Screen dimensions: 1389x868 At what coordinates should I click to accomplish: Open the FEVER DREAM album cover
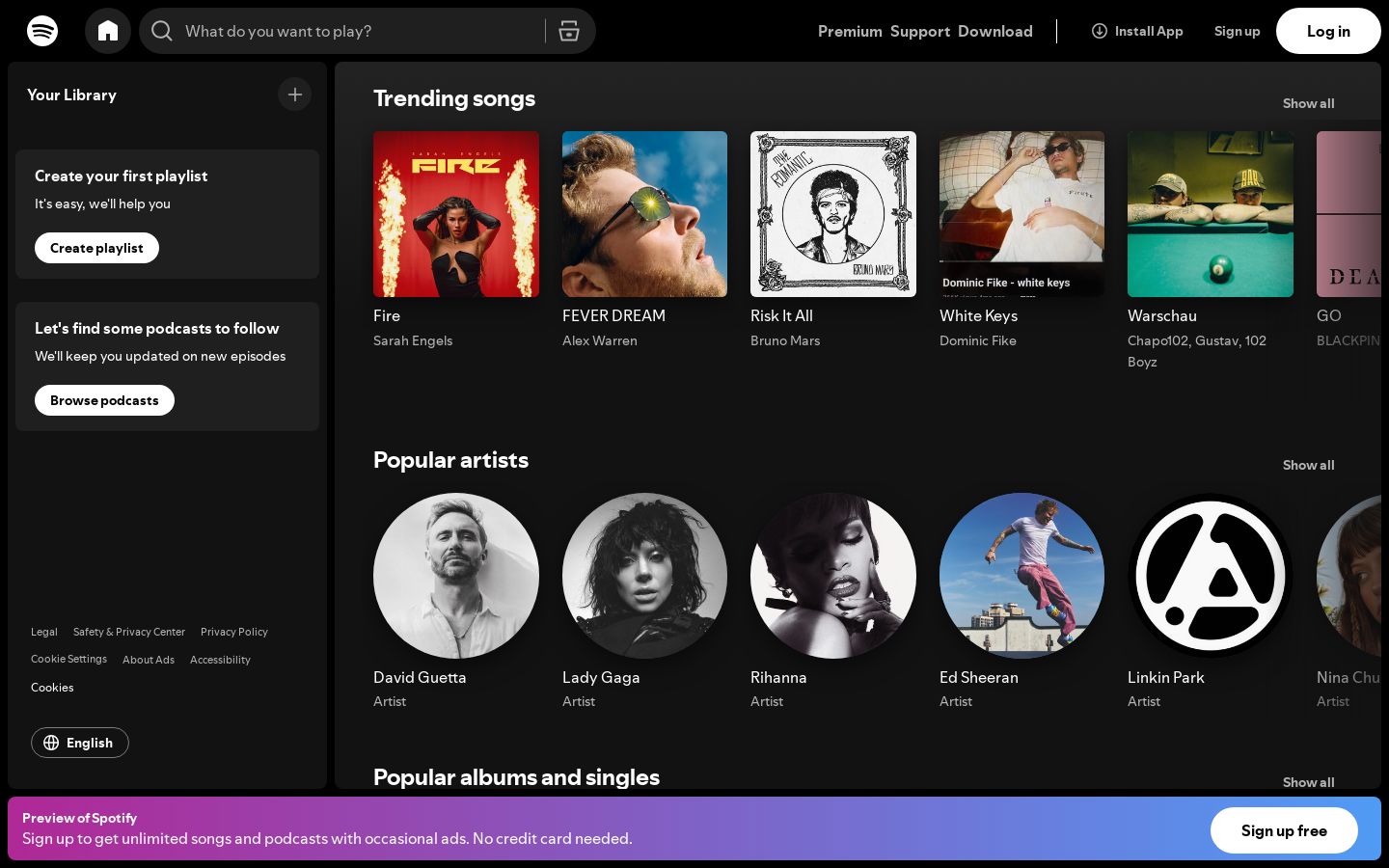point(644,214)
